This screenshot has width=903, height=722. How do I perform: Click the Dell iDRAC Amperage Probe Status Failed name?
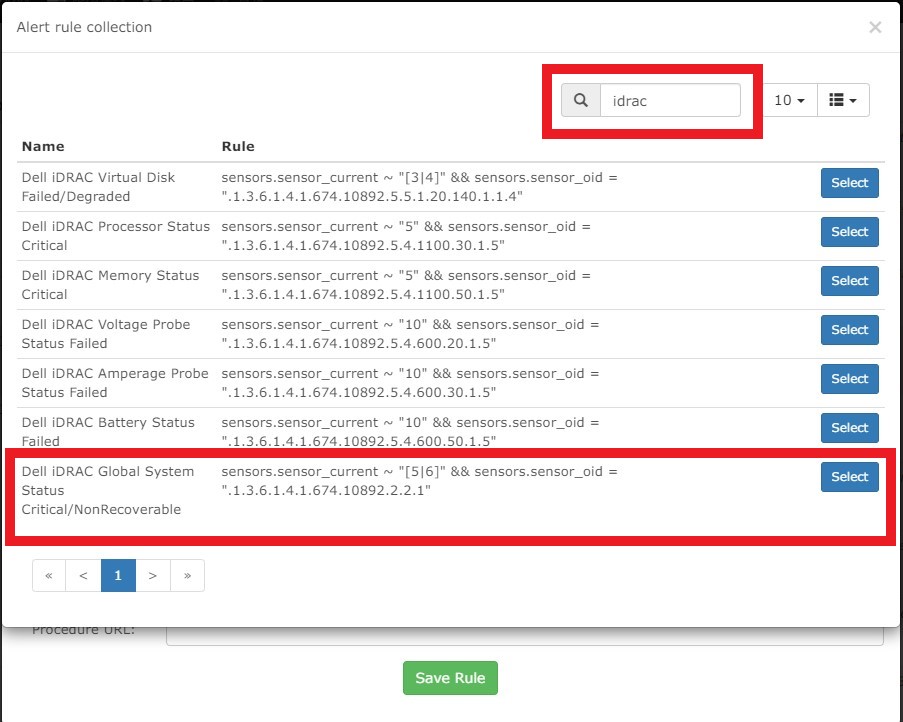coord(115,382)
